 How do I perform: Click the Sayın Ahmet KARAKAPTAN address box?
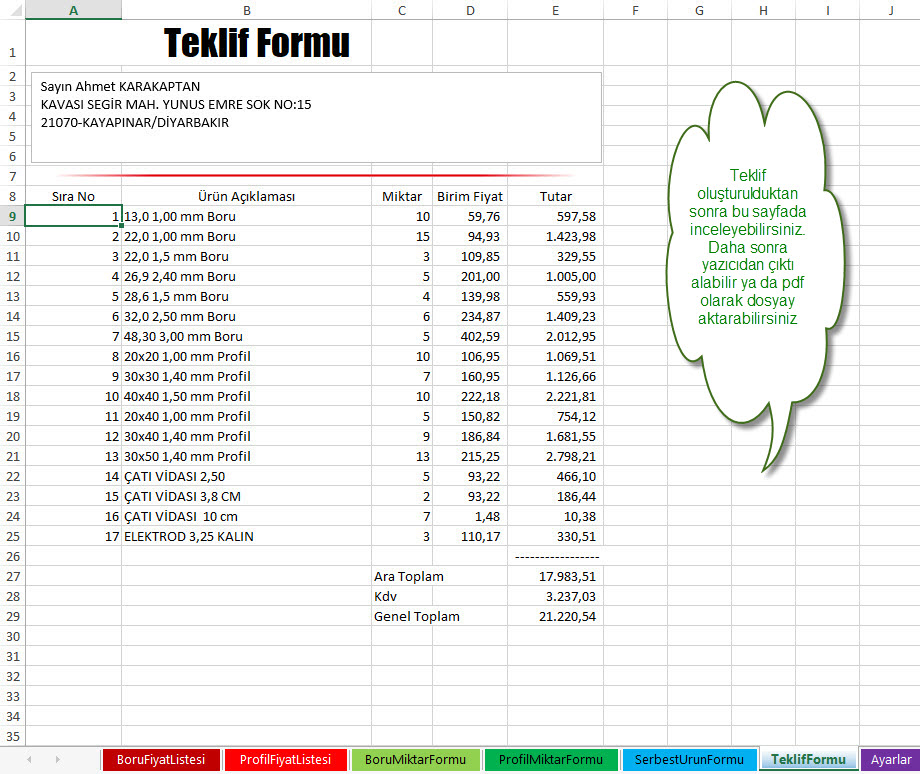(316, 117)
